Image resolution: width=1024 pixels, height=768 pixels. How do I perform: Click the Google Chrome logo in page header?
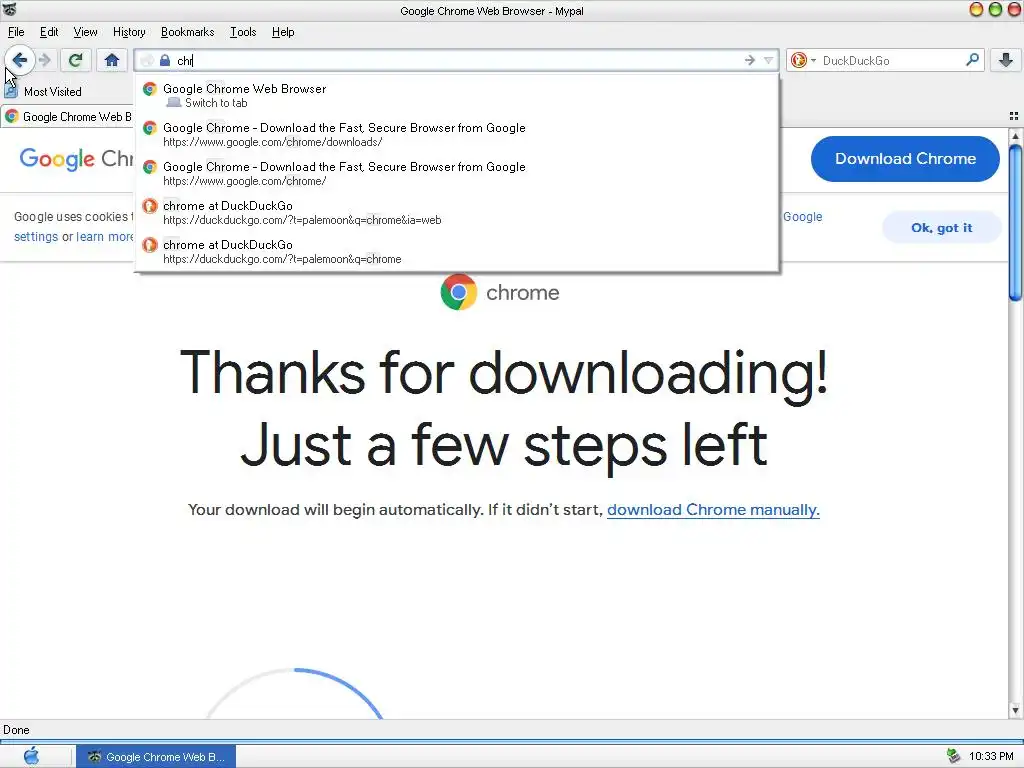click(76, 159)
